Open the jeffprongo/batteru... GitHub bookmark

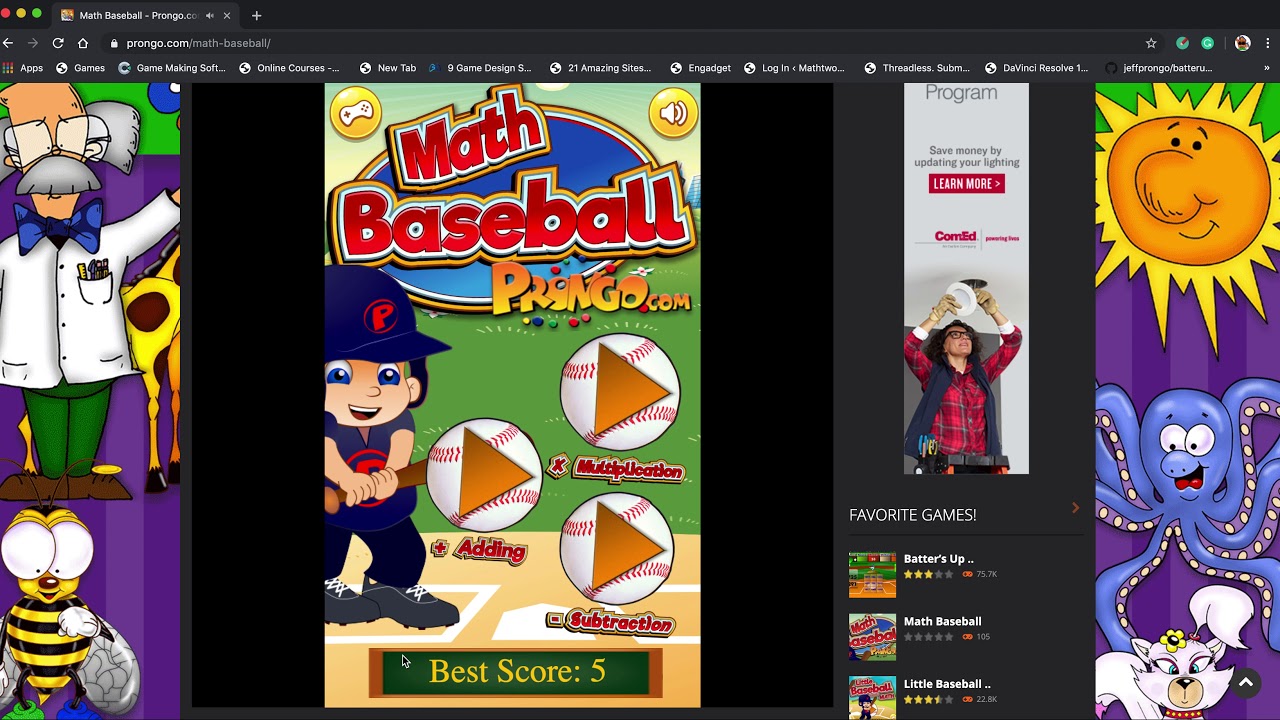tap(1158, 68)
